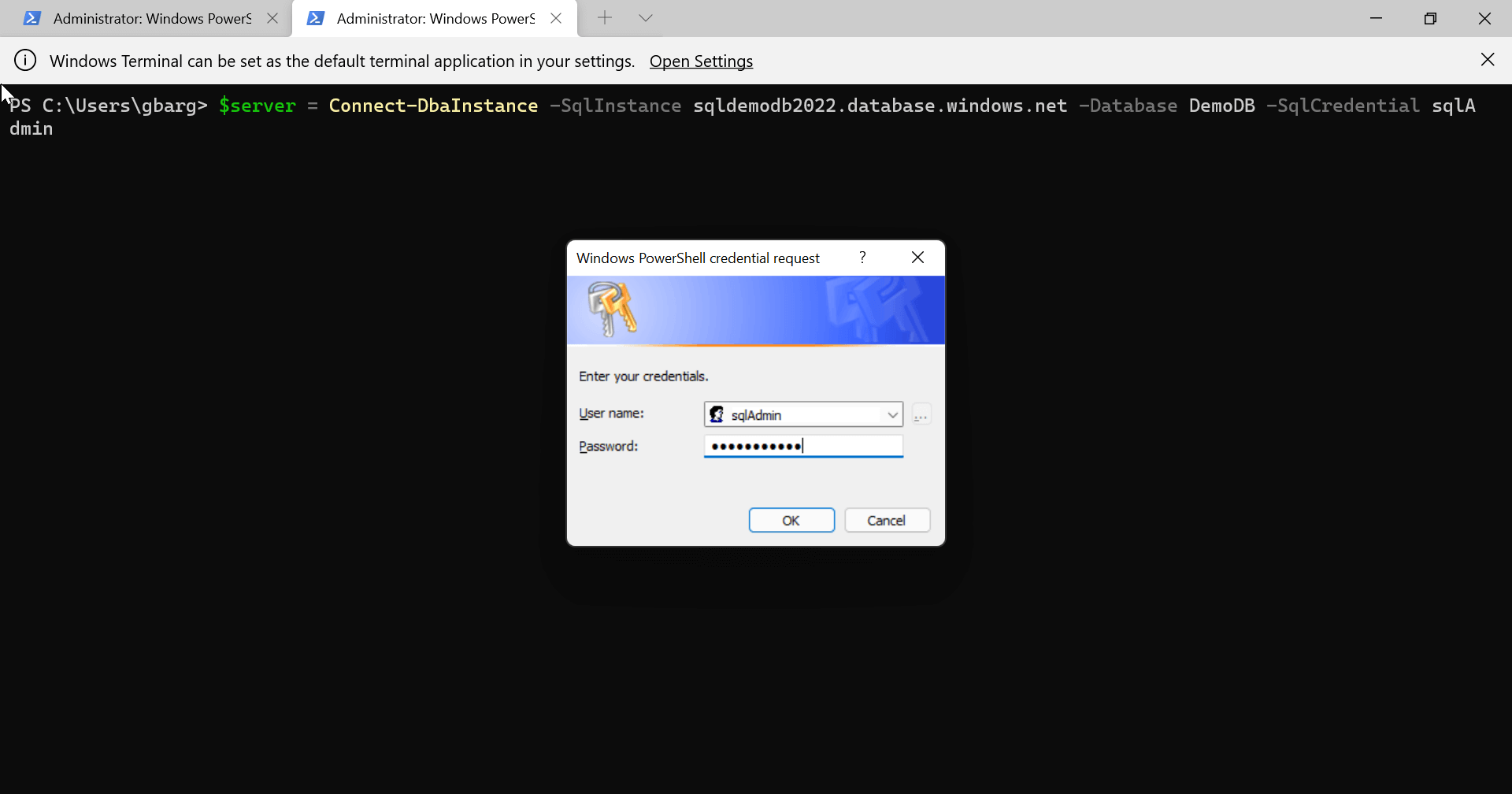
Task: Click the browse ellipsis button beside username
Action: [921, 414]
